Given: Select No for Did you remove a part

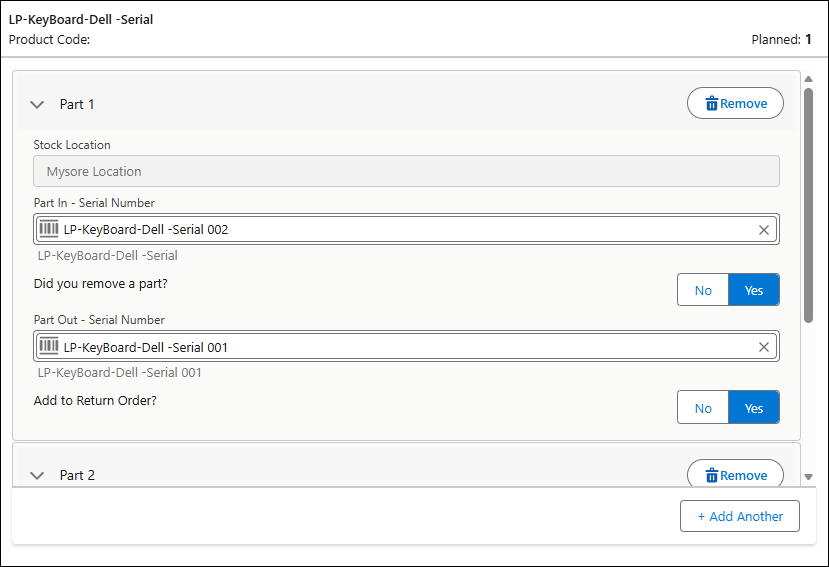Looking at the screenshot, I should pos(703,290).
